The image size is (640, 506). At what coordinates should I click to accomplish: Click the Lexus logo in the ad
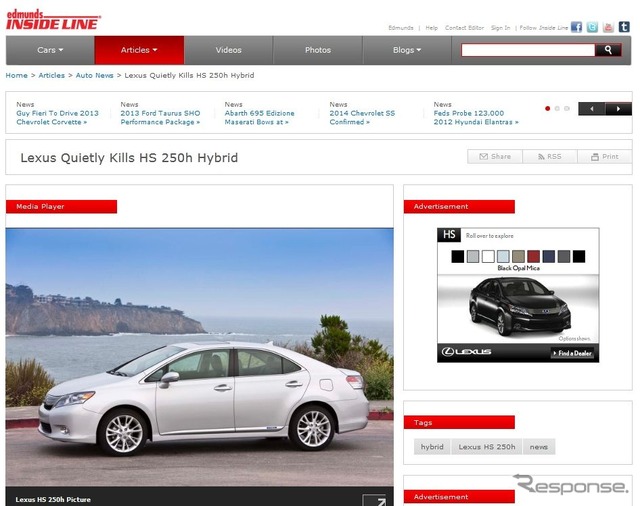coord(466,351)
